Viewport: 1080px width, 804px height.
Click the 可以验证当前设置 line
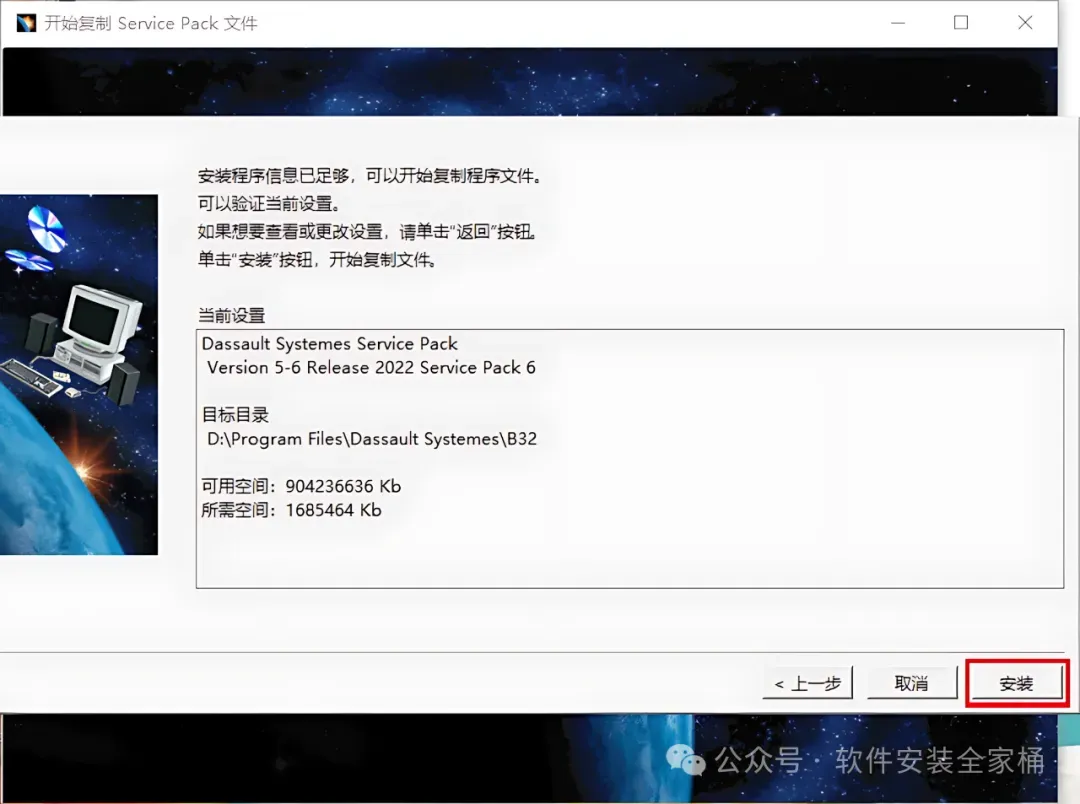pyautogui.click(x=269, y=204)
